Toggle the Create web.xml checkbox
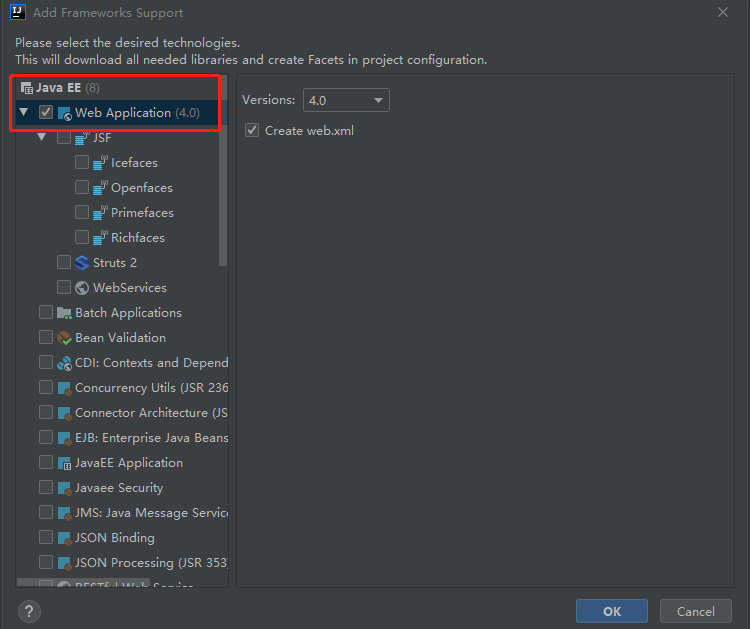Viewport: 750px width, 629px height. [x=252, y=130]
